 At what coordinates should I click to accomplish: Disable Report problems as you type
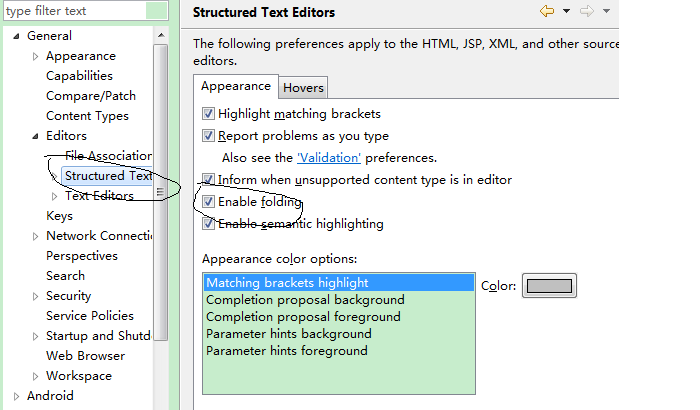[209, 136]
